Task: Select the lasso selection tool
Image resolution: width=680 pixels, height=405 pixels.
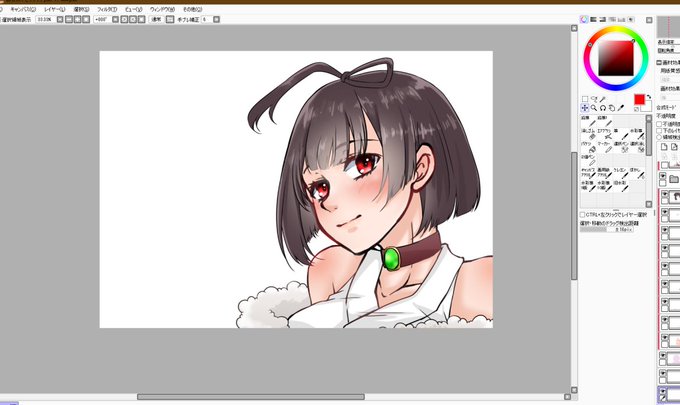Action: [594, 99]
